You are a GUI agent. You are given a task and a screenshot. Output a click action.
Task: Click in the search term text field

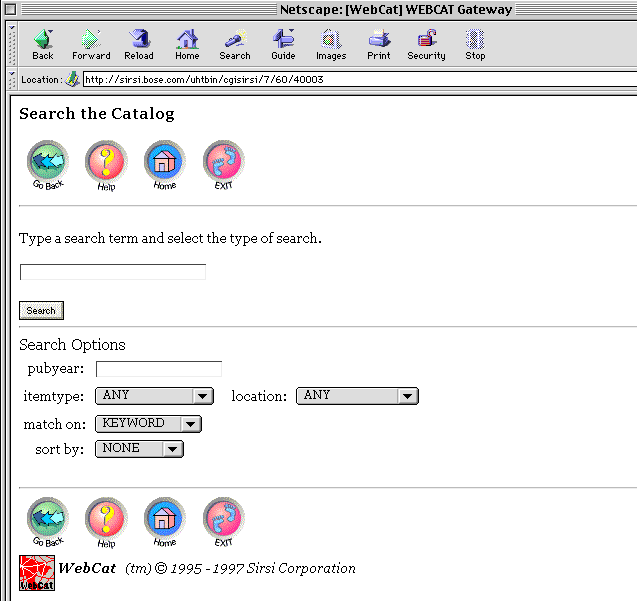pyautogui.click(x=113, y=272)
